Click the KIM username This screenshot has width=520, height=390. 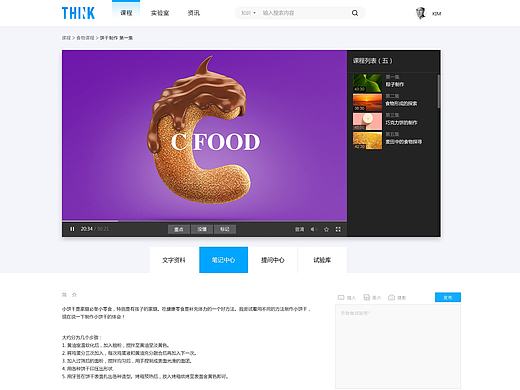437,14
